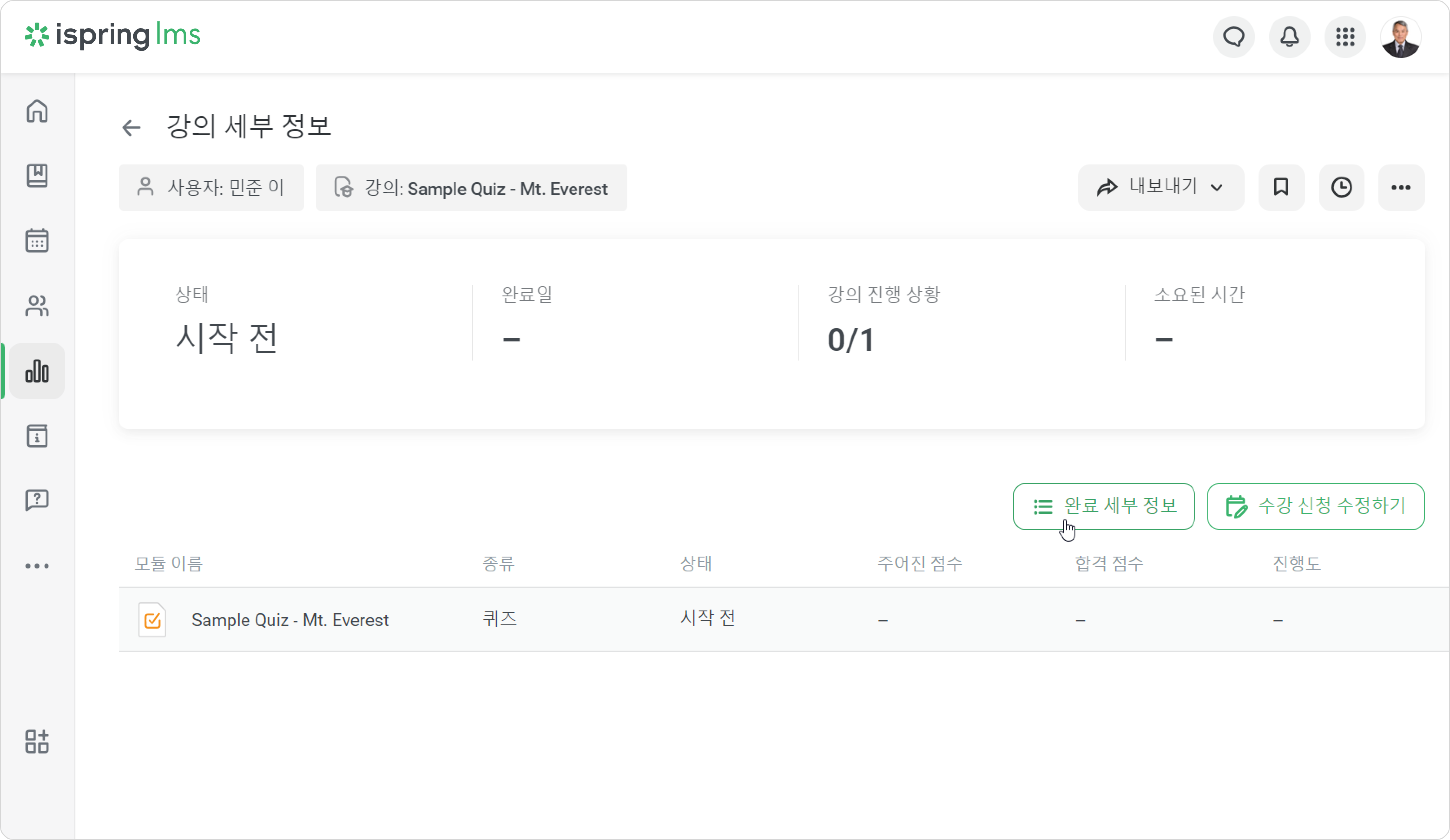Open the info page sidebar icon
This screenshot has width=1450, height=840.
(37, 436)
